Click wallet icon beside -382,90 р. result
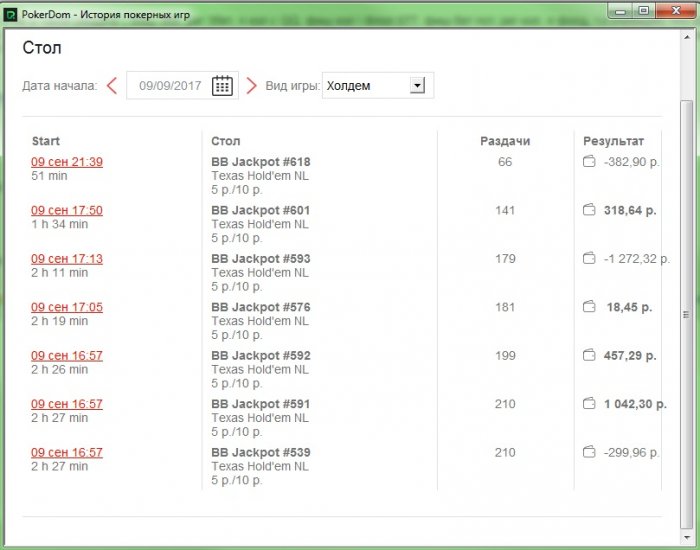This screenshot has width=700, height=550. pyautogui.click(x=589, y=161)
